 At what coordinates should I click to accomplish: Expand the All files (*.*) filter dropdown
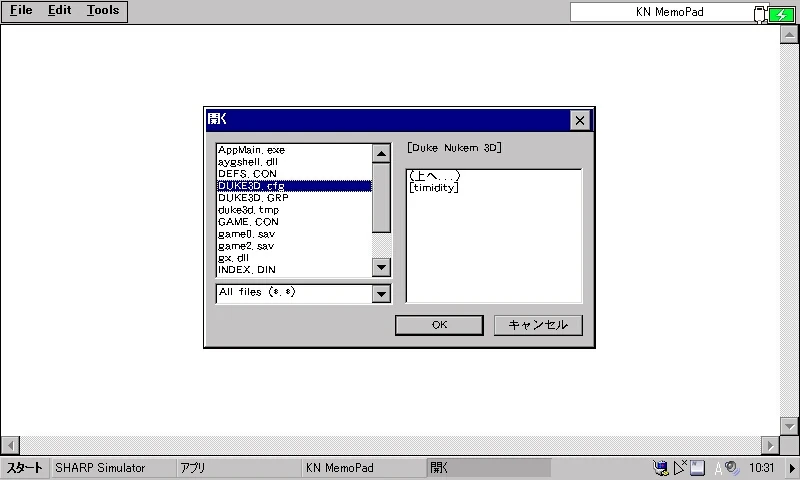[381, 293]
